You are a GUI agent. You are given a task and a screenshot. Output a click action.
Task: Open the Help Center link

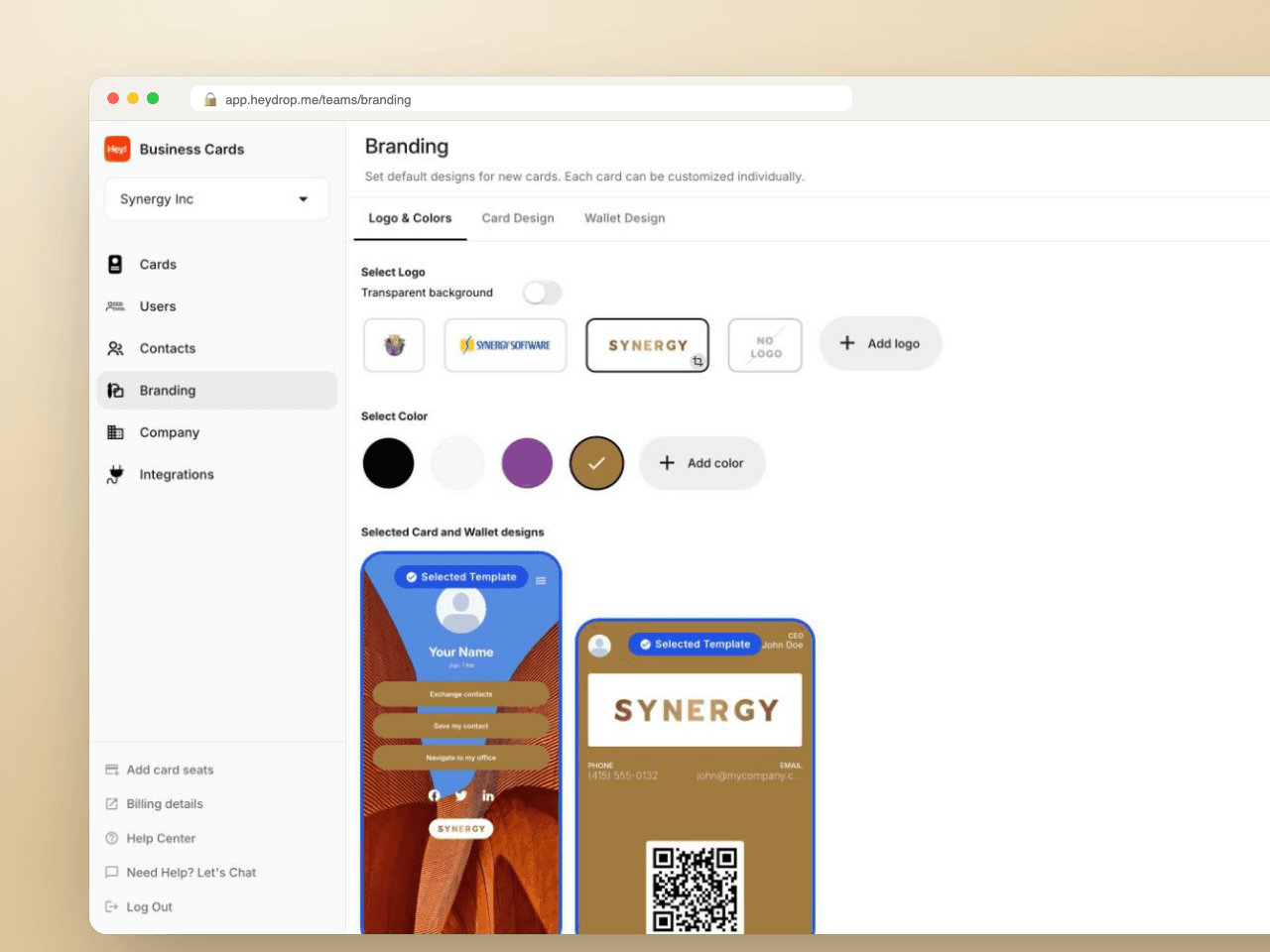point(161,838)
